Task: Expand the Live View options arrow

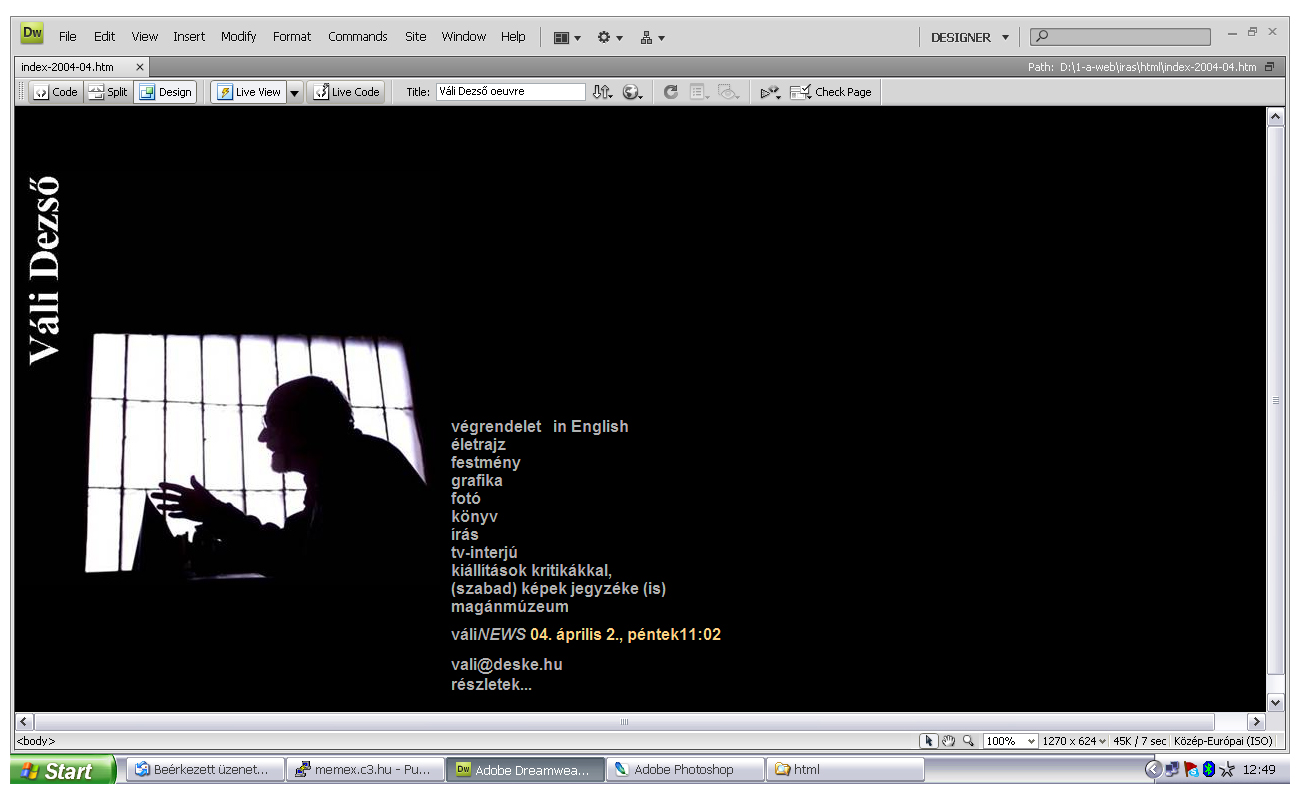Action: coord(294,92)
